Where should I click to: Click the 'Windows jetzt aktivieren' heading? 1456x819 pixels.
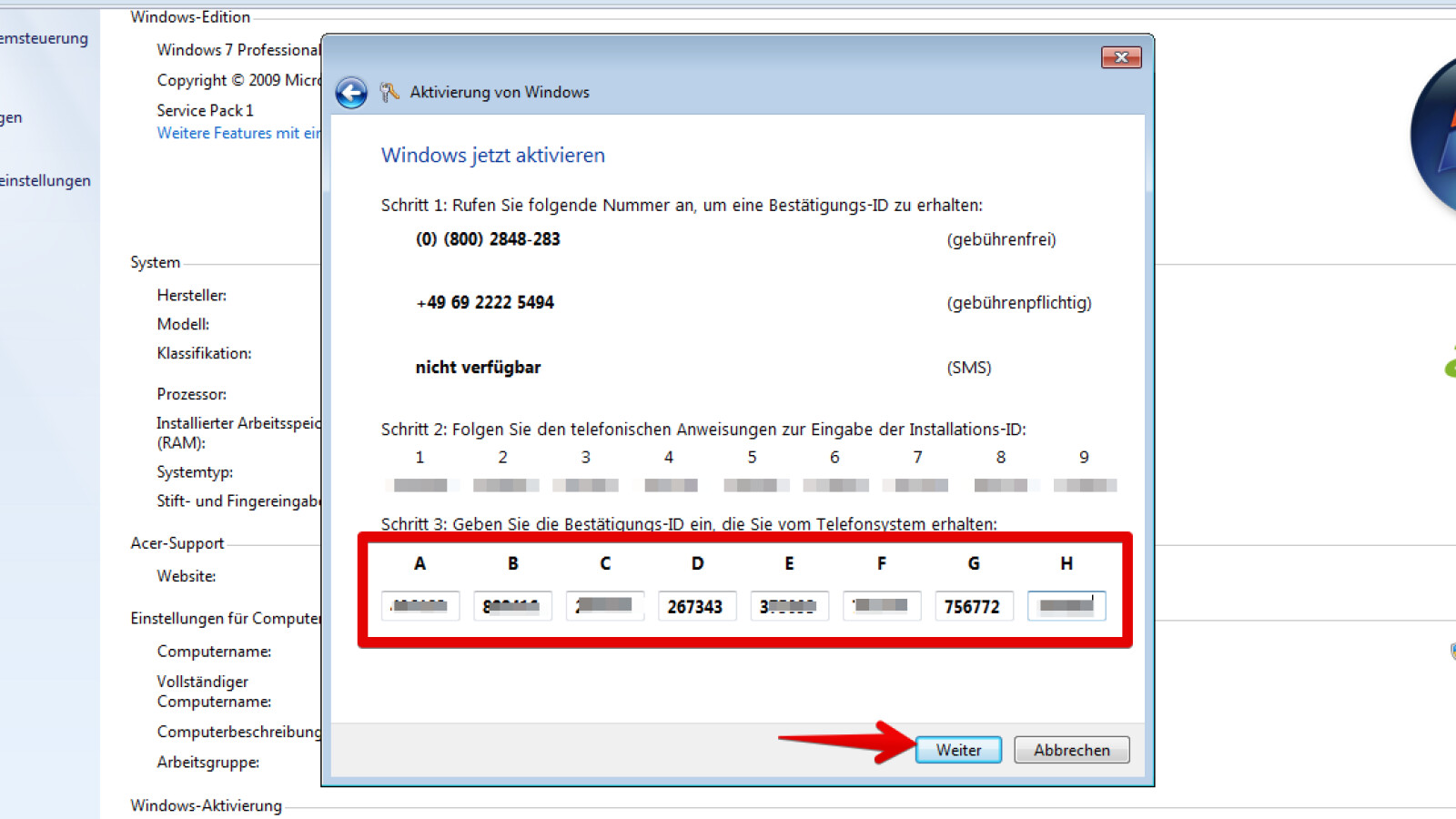click(x=493, y=155)
